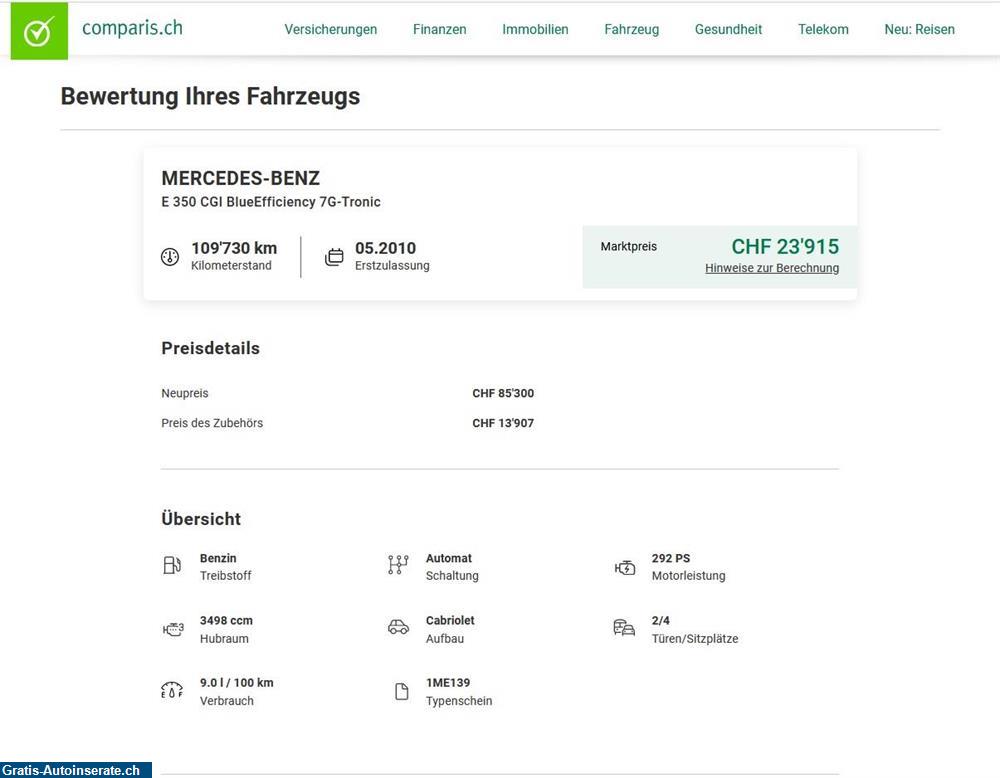
Task: Click the MERCEDES-BENZ heading
Action: [x=240, y=178]
